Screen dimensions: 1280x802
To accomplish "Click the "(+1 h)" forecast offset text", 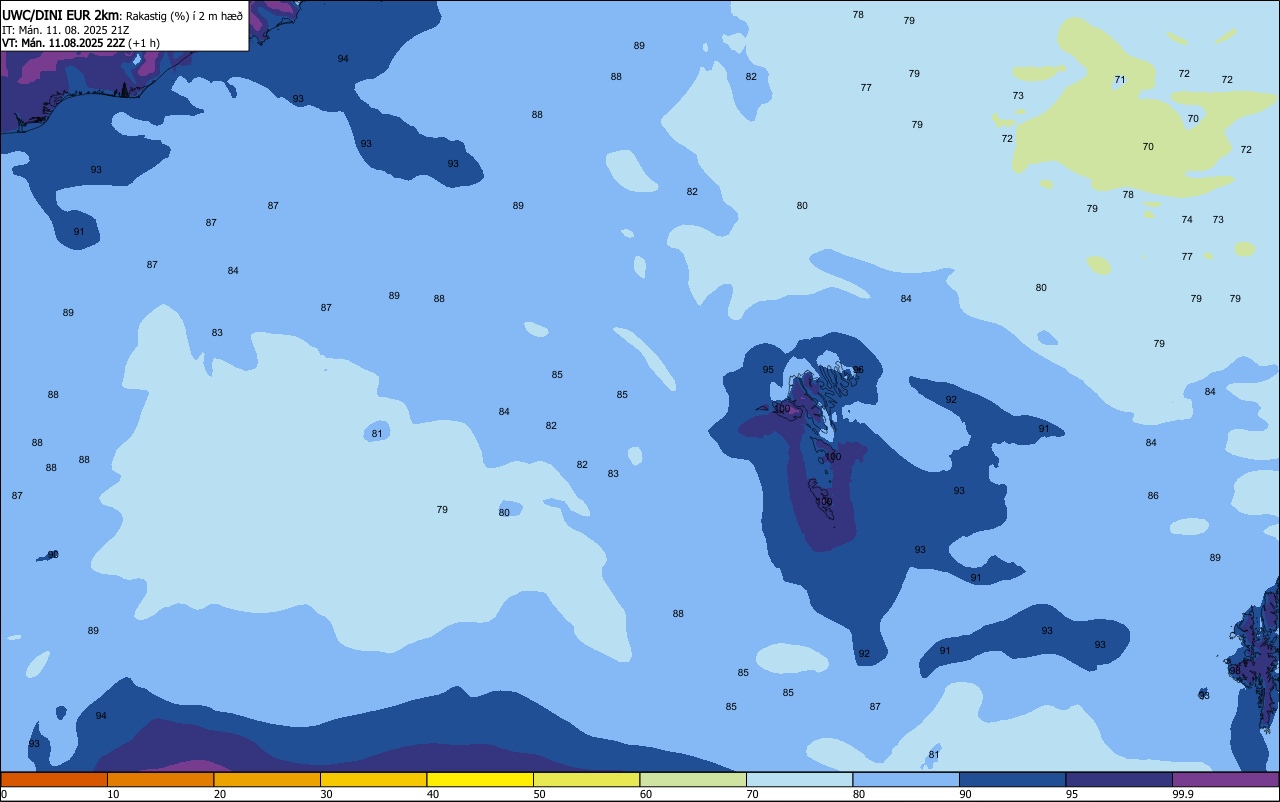I will [144, 43].
